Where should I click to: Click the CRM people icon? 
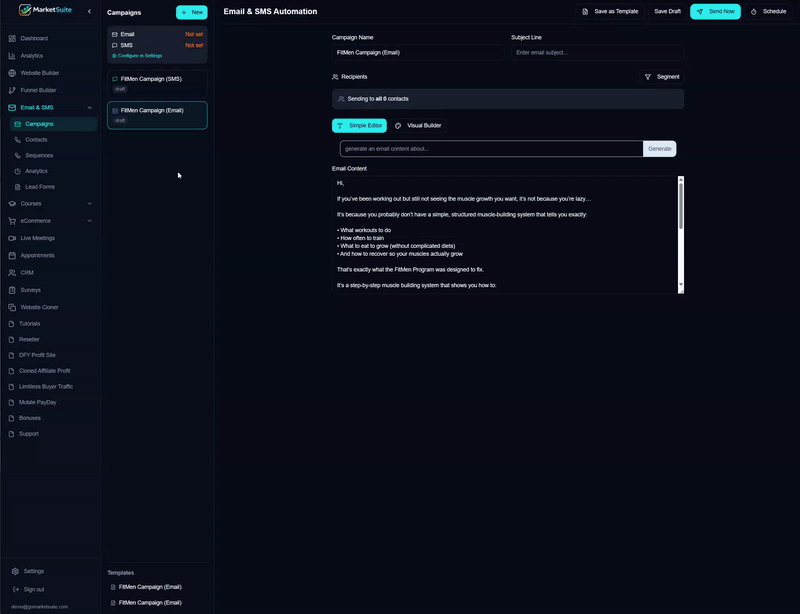tap(12, 272)
